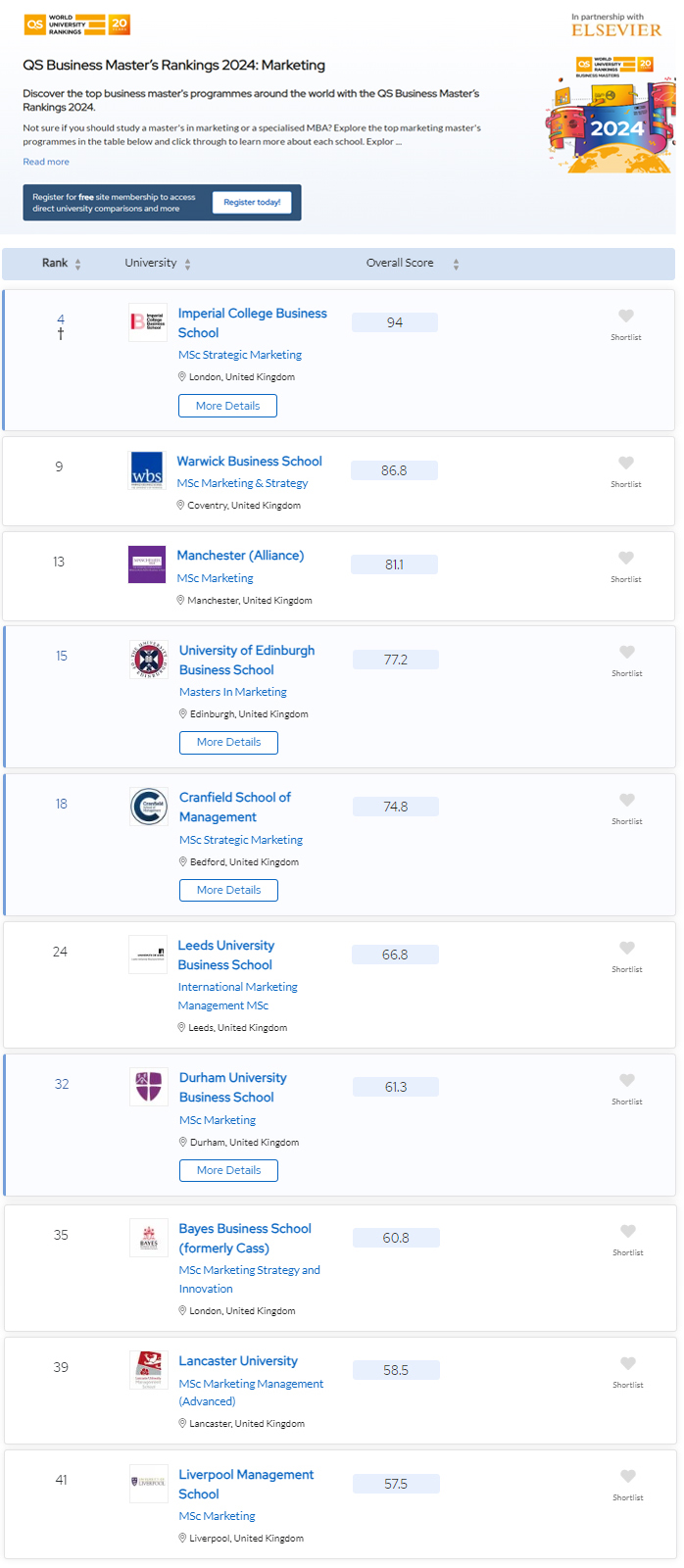Click the 2024 rankings banner image

(611, 114)
